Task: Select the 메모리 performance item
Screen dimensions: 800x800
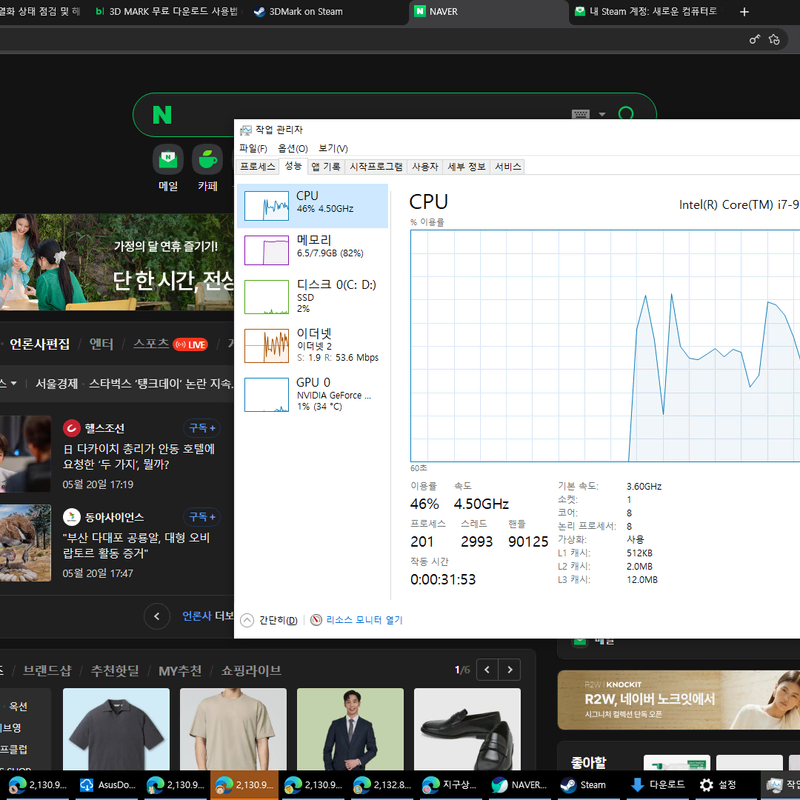Action: (x=312, y=250)
